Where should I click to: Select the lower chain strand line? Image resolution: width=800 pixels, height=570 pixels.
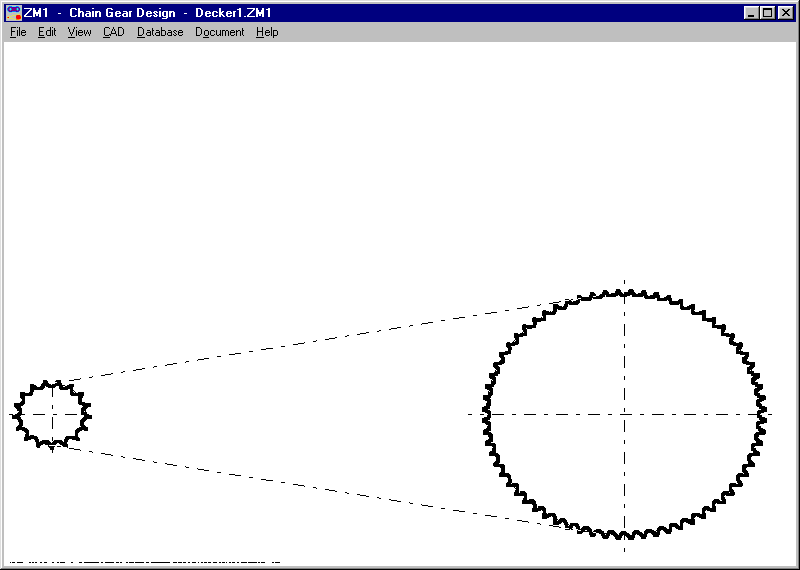point(320,487)
